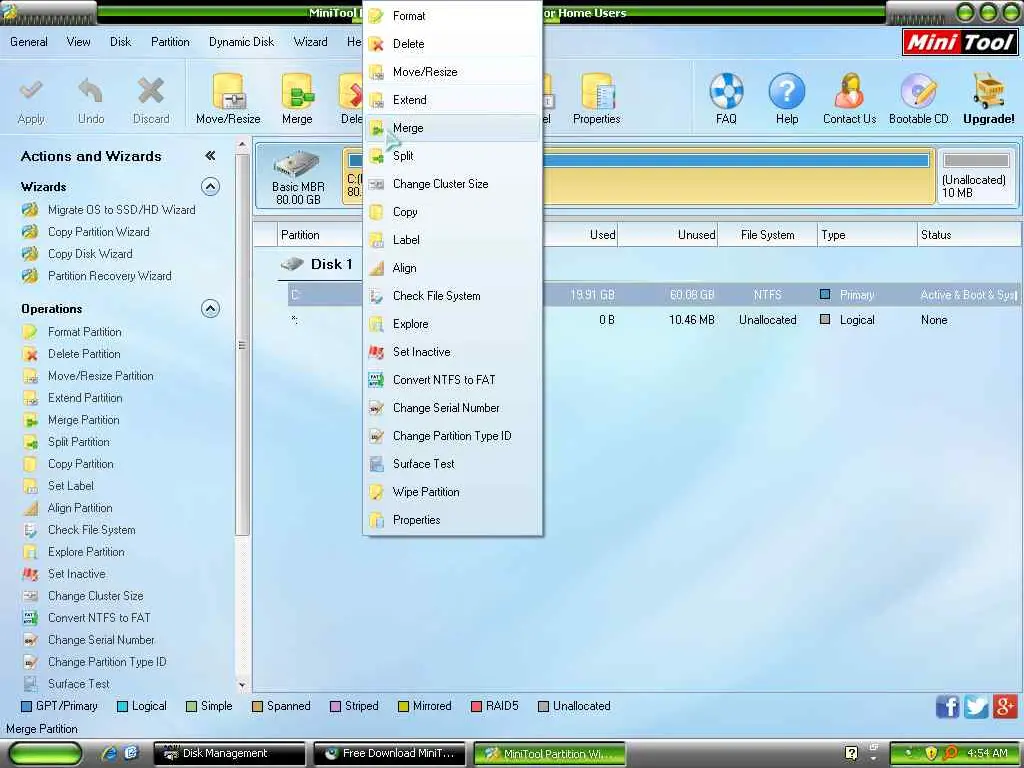
Task: Open the View menu
Action: [x=78, y=42]
